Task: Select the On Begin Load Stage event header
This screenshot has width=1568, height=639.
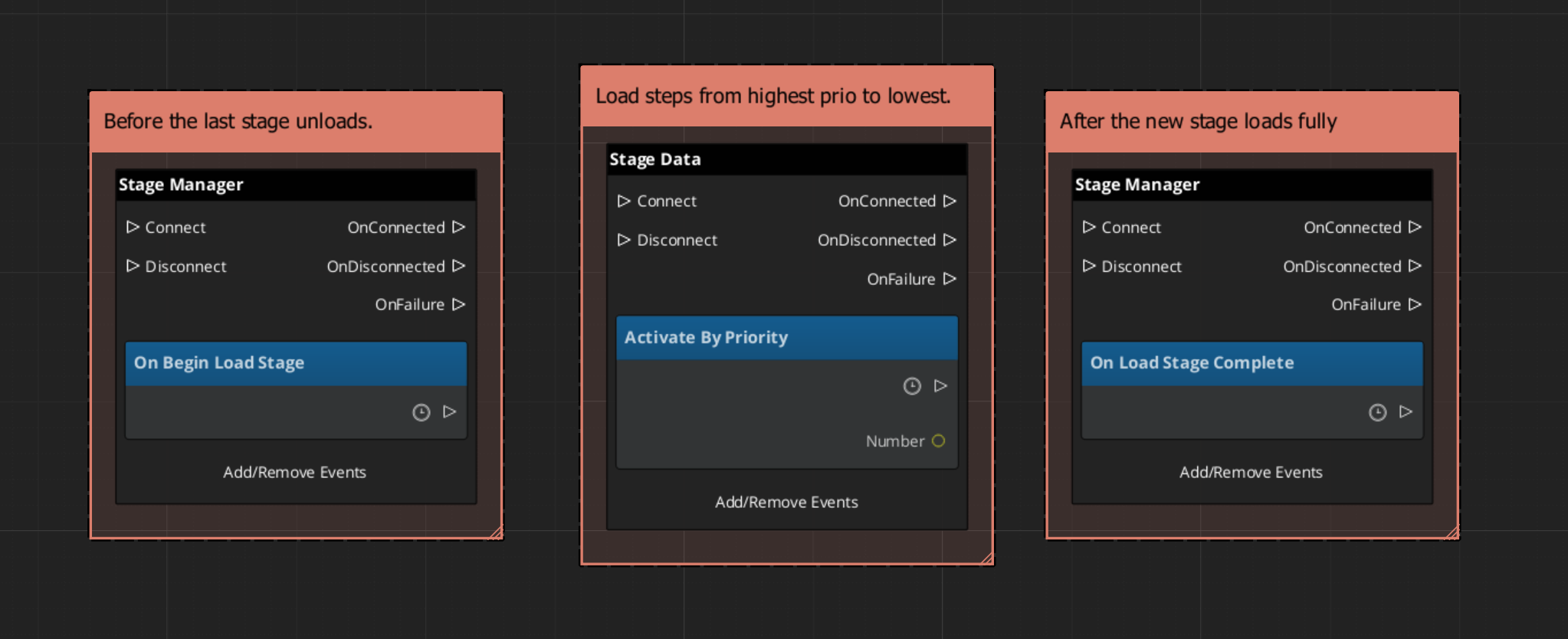Action: (296, 363)
